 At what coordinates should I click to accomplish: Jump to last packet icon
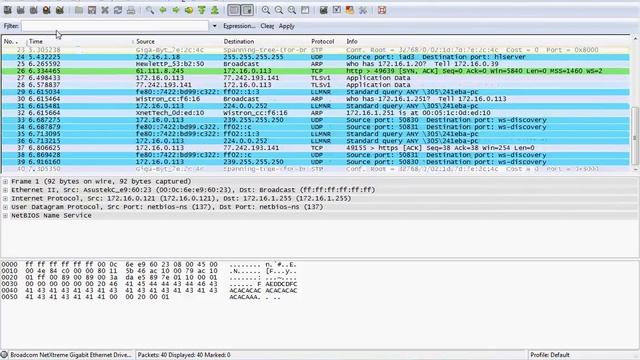coord(215,10)
